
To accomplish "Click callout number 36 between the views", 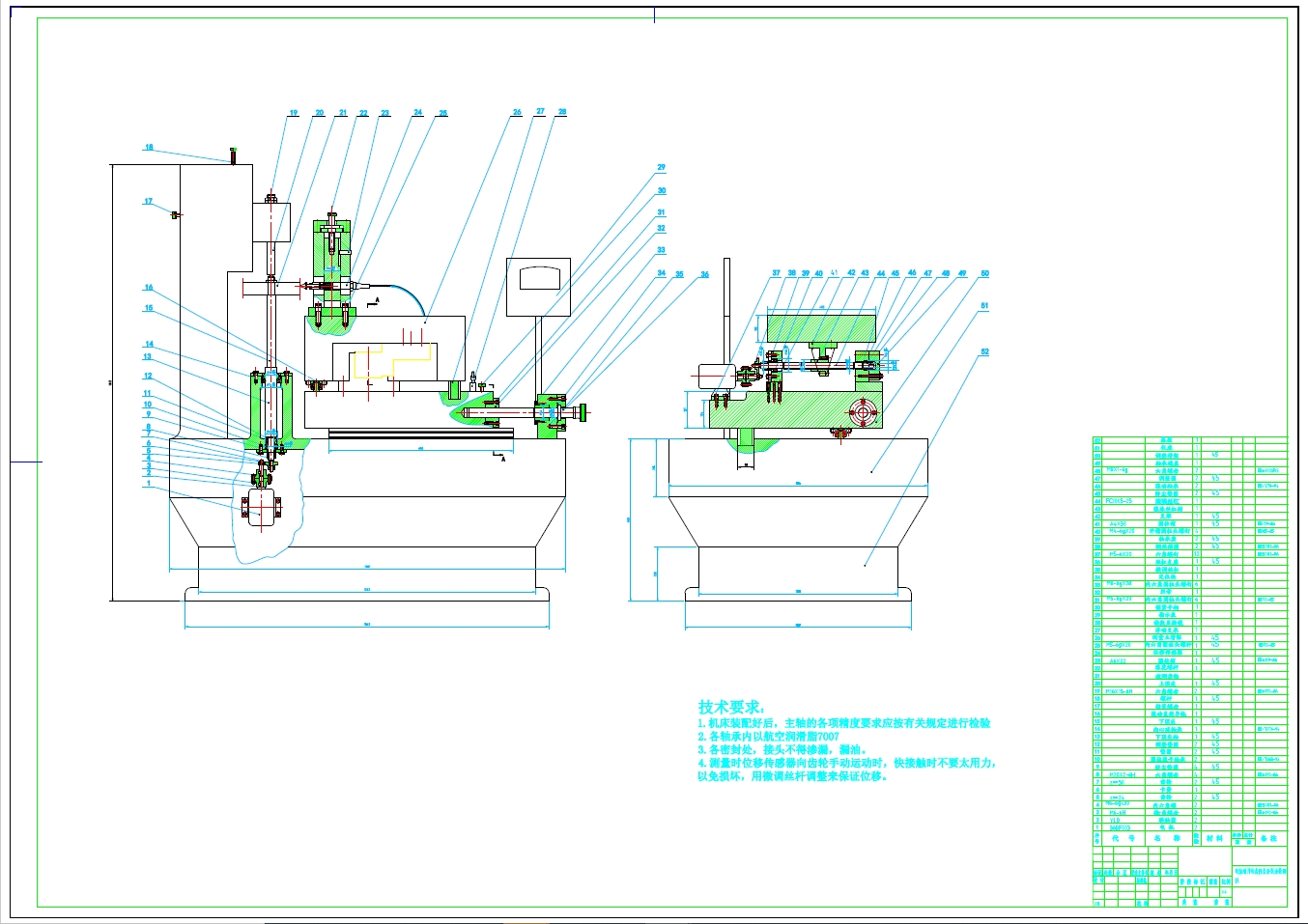I will 705,274.
